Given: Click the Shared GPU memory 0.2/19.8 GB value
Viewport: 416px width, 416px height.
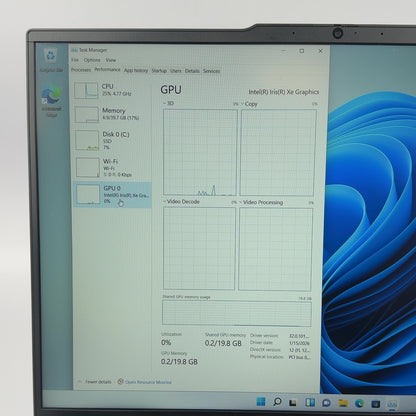Looking at the screenshot, I should click(x=223, y=343).
